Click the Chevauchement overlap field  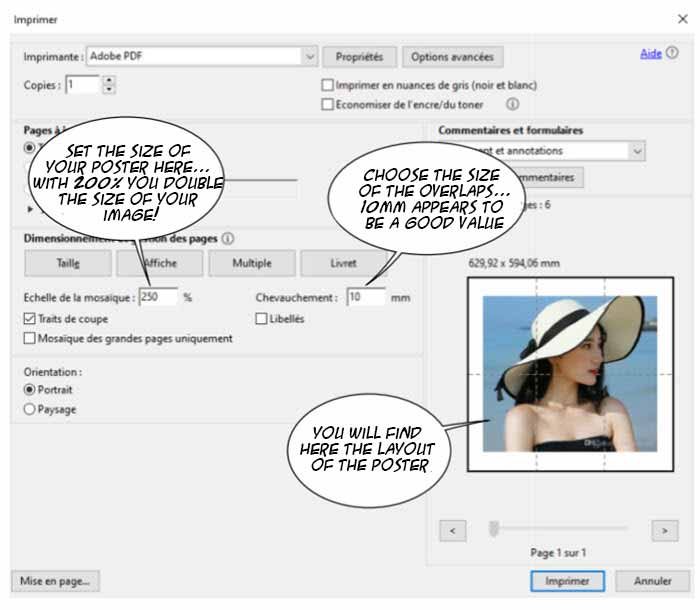[366, 297]
